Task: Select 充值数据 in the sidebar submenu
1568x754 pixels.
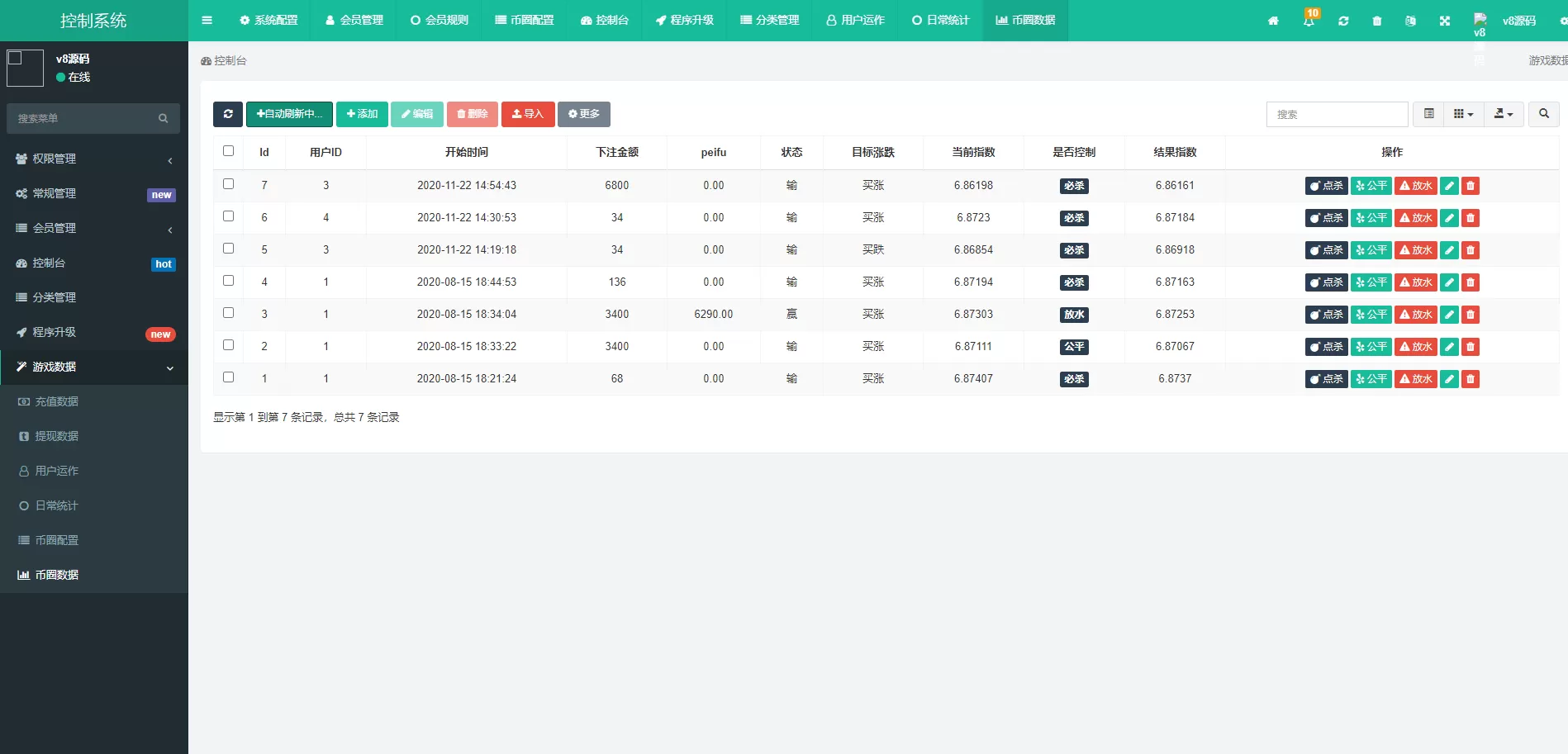Action: pyautogui.click(x=56, y=401)
